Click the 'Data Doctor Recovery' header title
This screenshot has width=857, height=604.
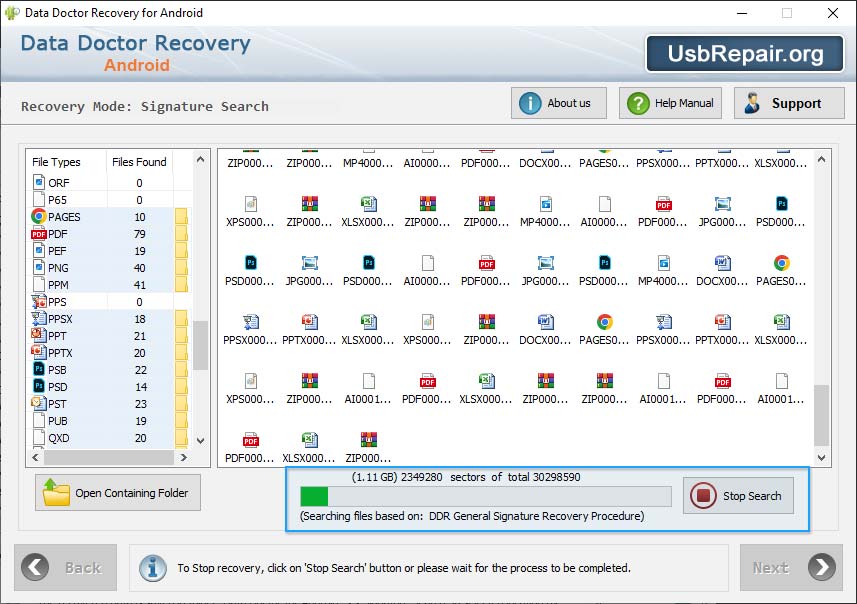click(136, 43)
